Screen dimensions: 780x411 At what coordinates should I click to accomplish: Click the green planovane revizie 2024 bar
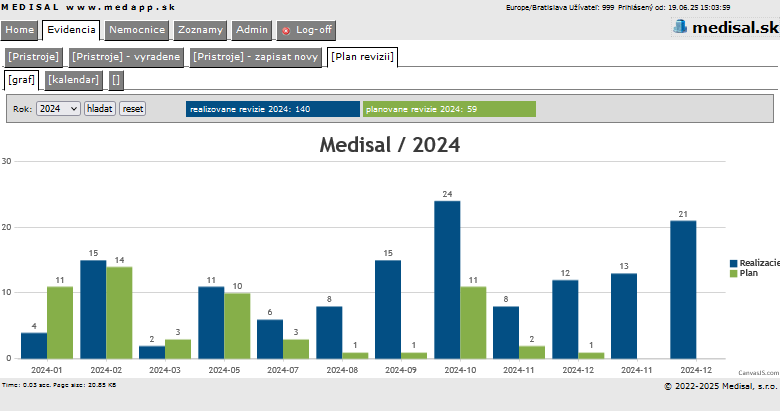pos(449,109)
